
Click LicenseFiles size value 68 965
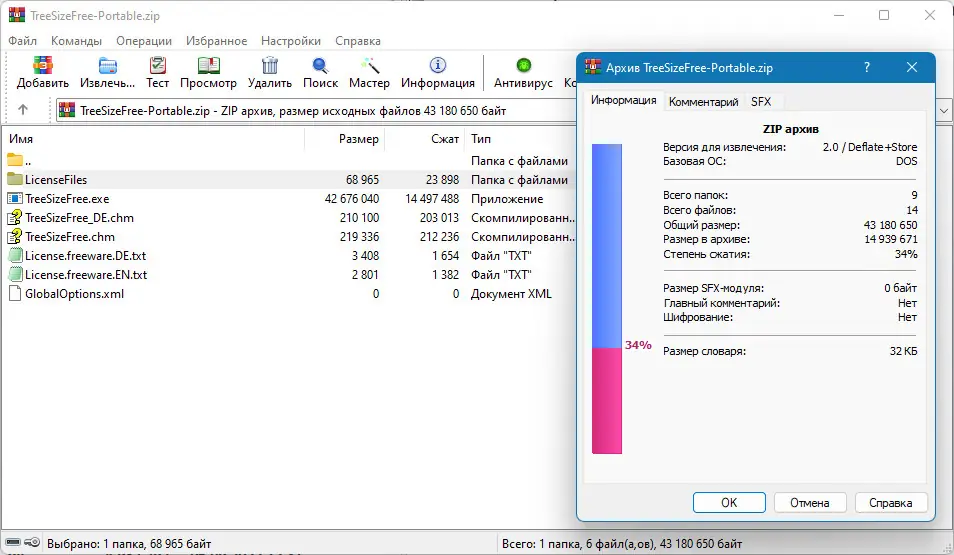tap(362, 180)
